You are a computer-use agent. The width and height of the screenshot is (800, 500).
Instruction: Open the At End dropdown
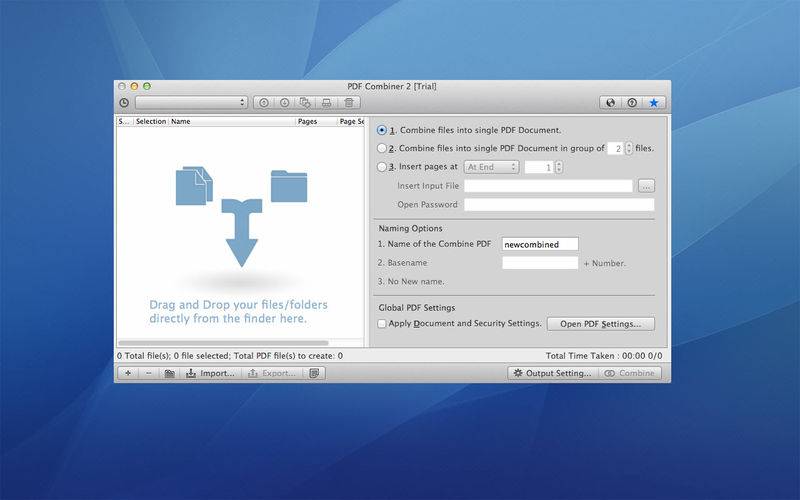pyautogui.click(x=491, y=167)
